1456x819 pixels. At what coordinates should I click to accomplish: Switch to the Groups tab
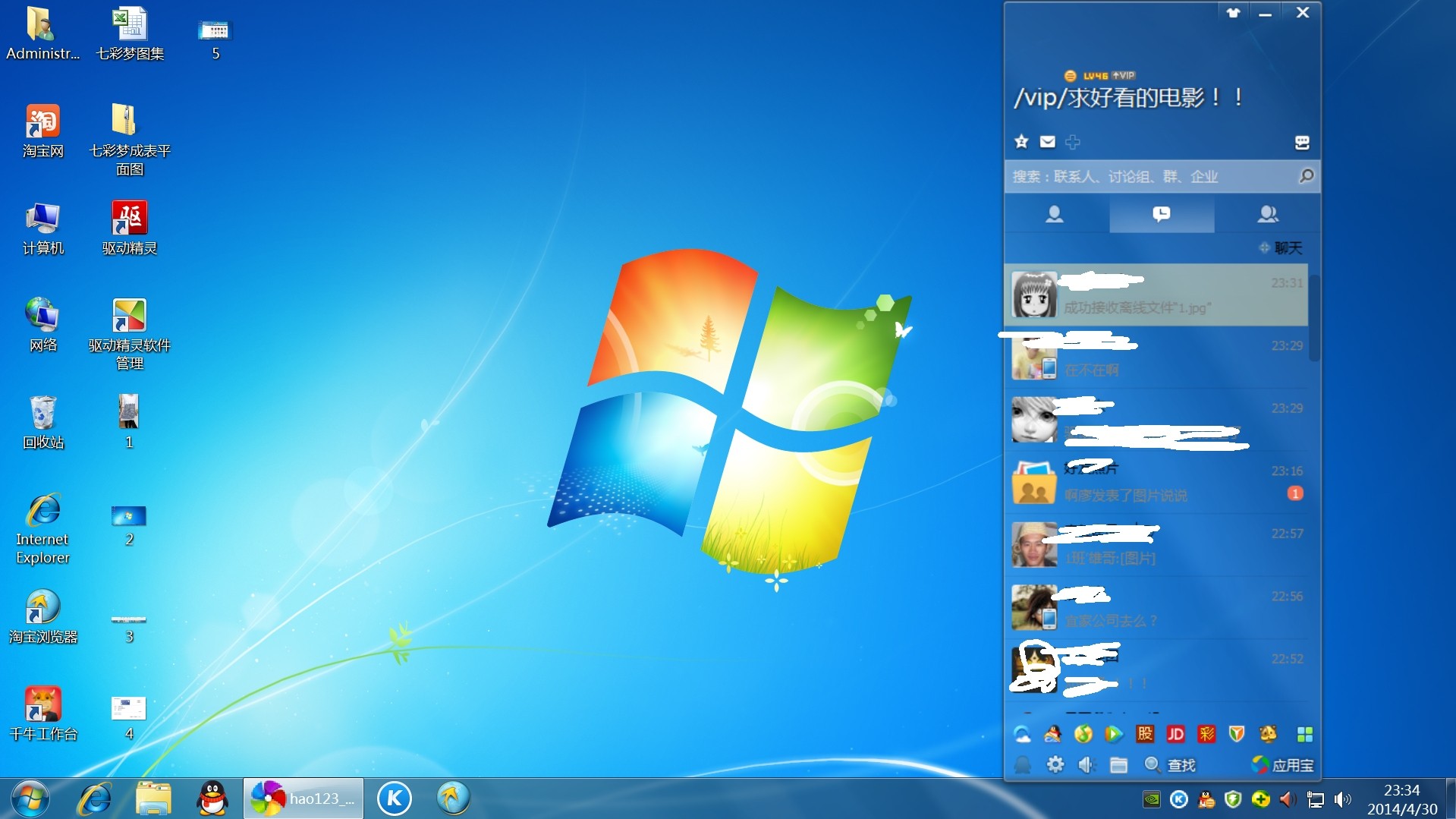click(1267, 215)
